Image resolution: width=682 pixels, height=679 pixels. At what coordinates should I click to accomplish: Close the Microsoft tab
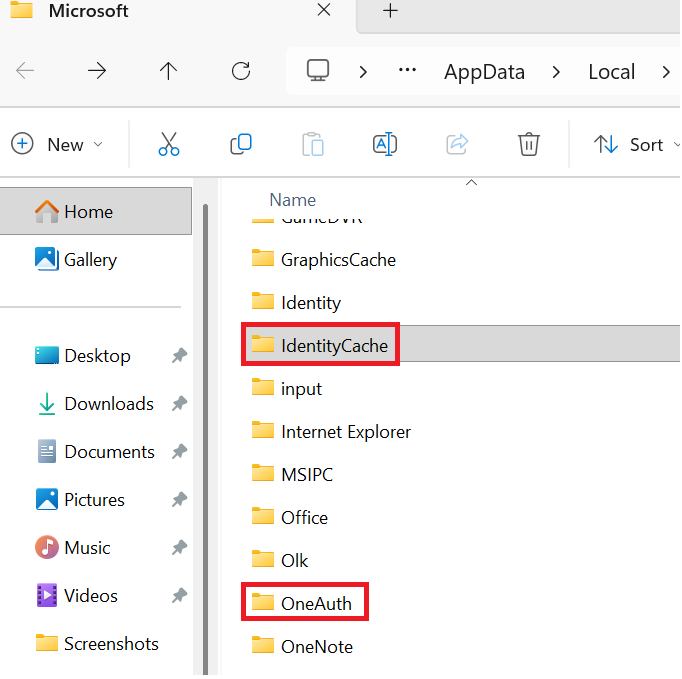click(324, 10)
